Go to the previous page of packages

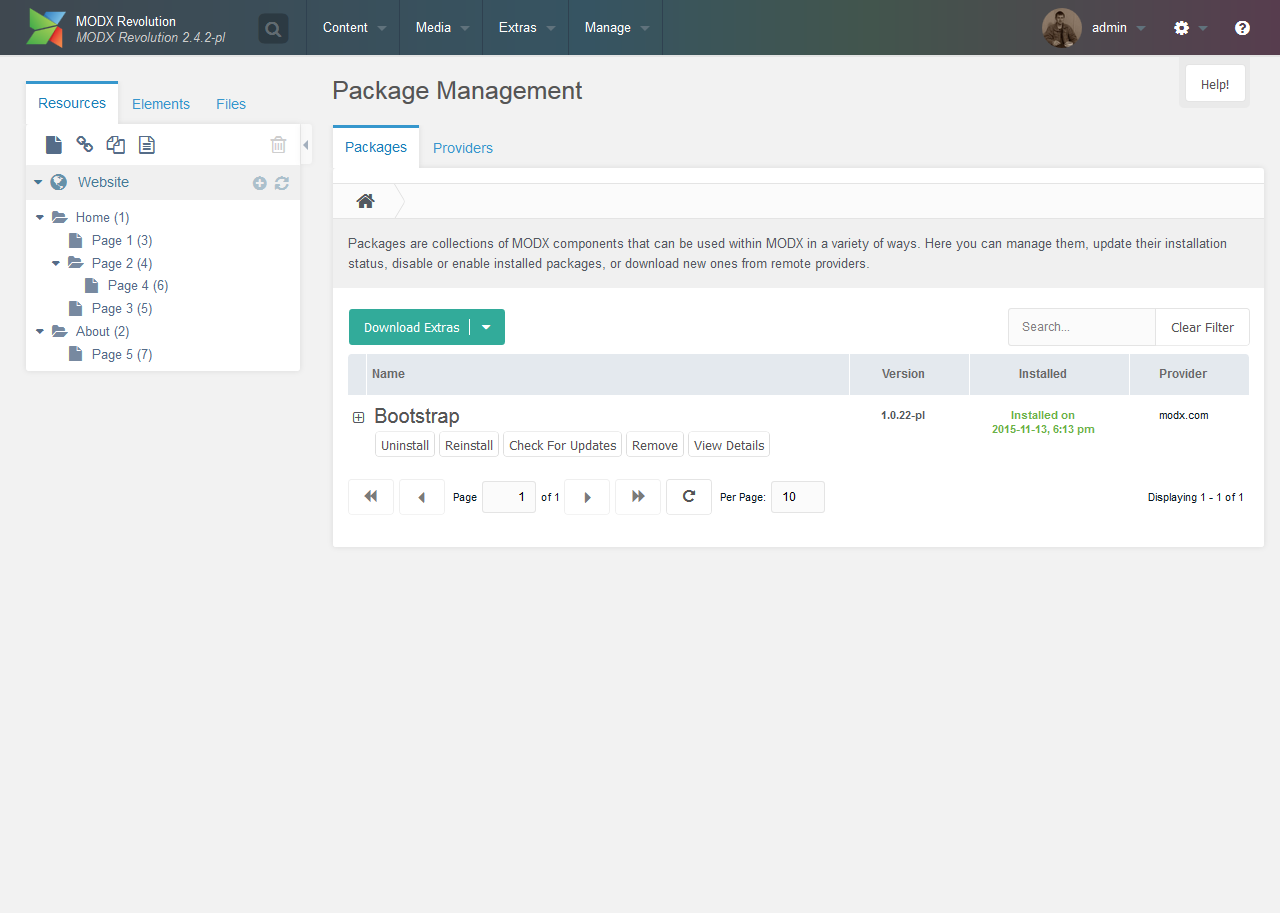[x=422, y=497]
